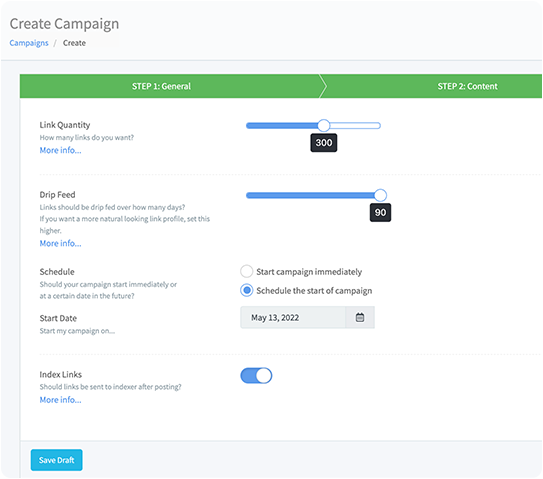Click the Save Draft button

tap(56, 460)
